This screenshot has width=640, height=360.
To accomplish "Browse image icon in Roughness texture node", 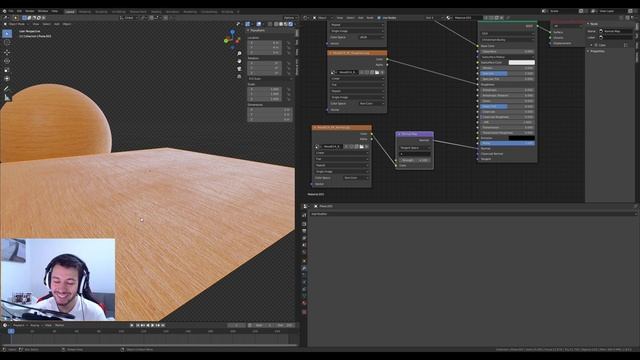I will [x=333, y=72].
